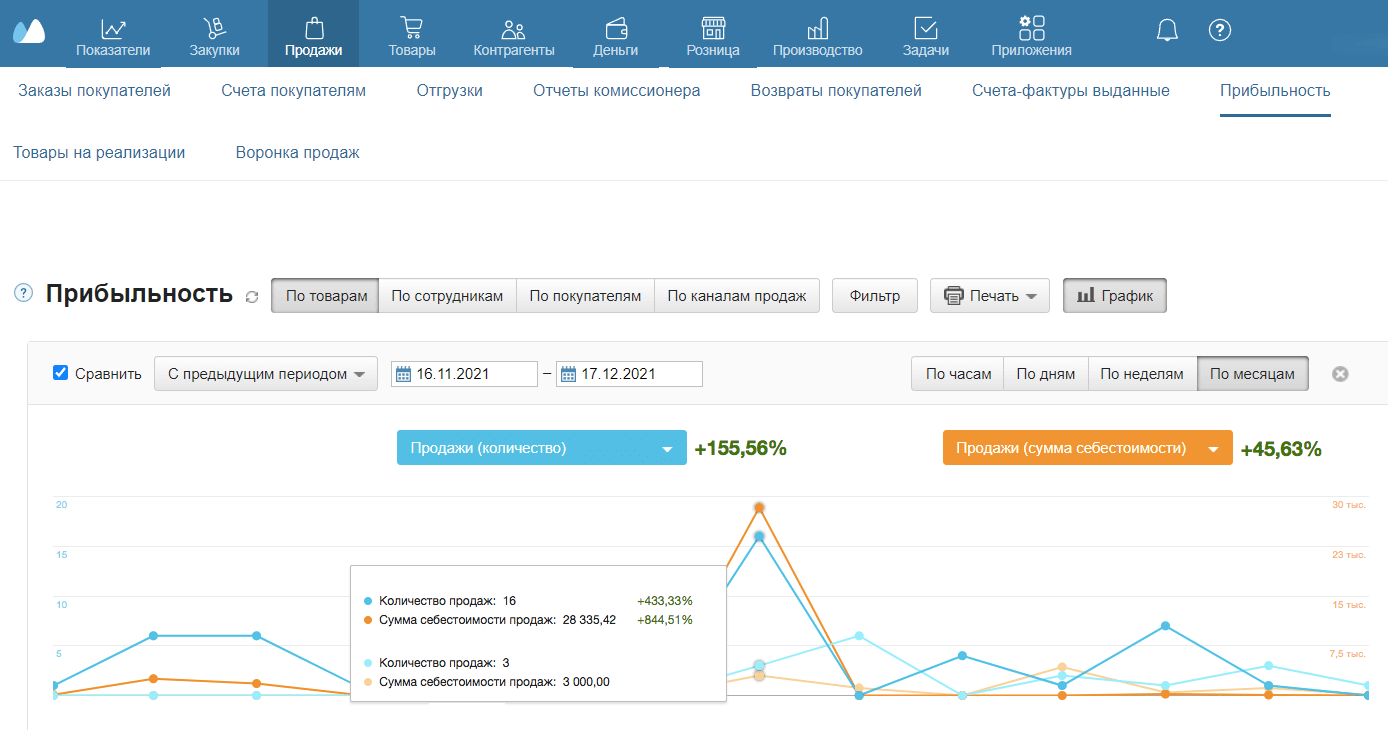
Task: Open the Продажи (сумма себестоимости) dropdown
Action: tap(1087, 448)
